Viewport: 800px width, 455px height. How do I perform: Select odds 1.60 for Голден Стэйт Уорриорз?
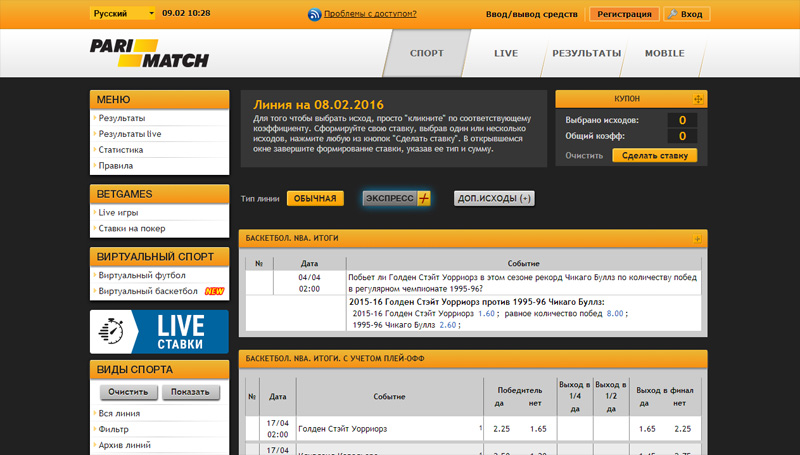[486, 313]
